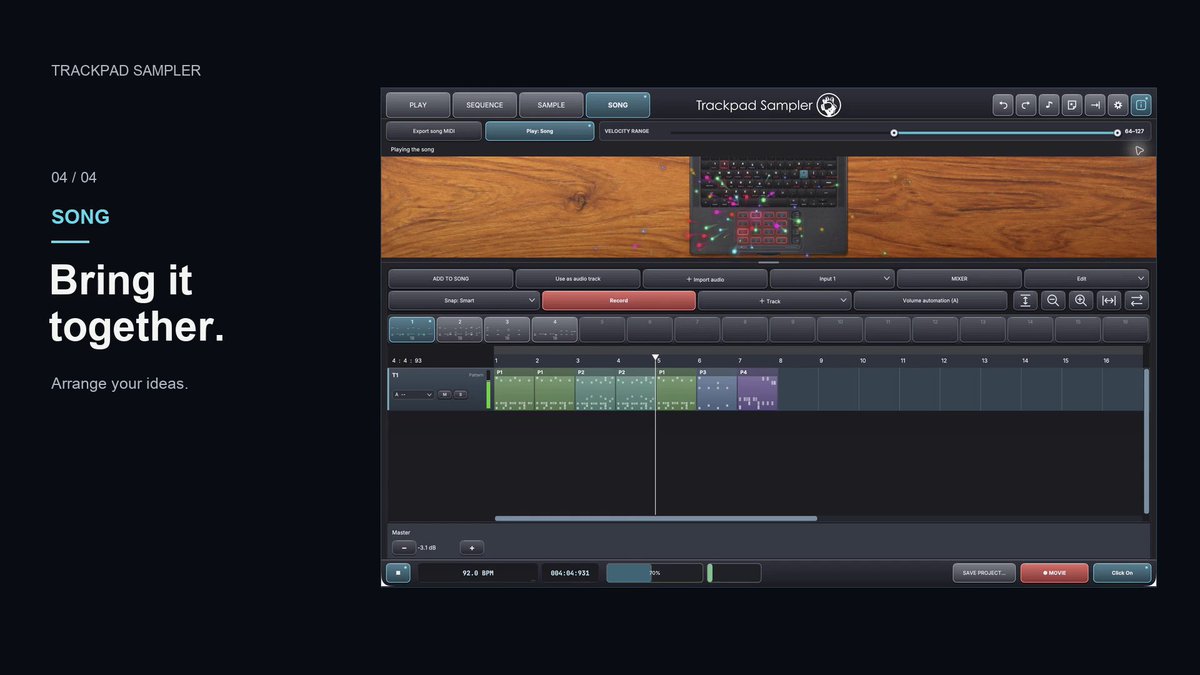Viewport: 1200px width, 675px height.
Task: Click Export song MIDI button
Action: click(x=434, y=131)
